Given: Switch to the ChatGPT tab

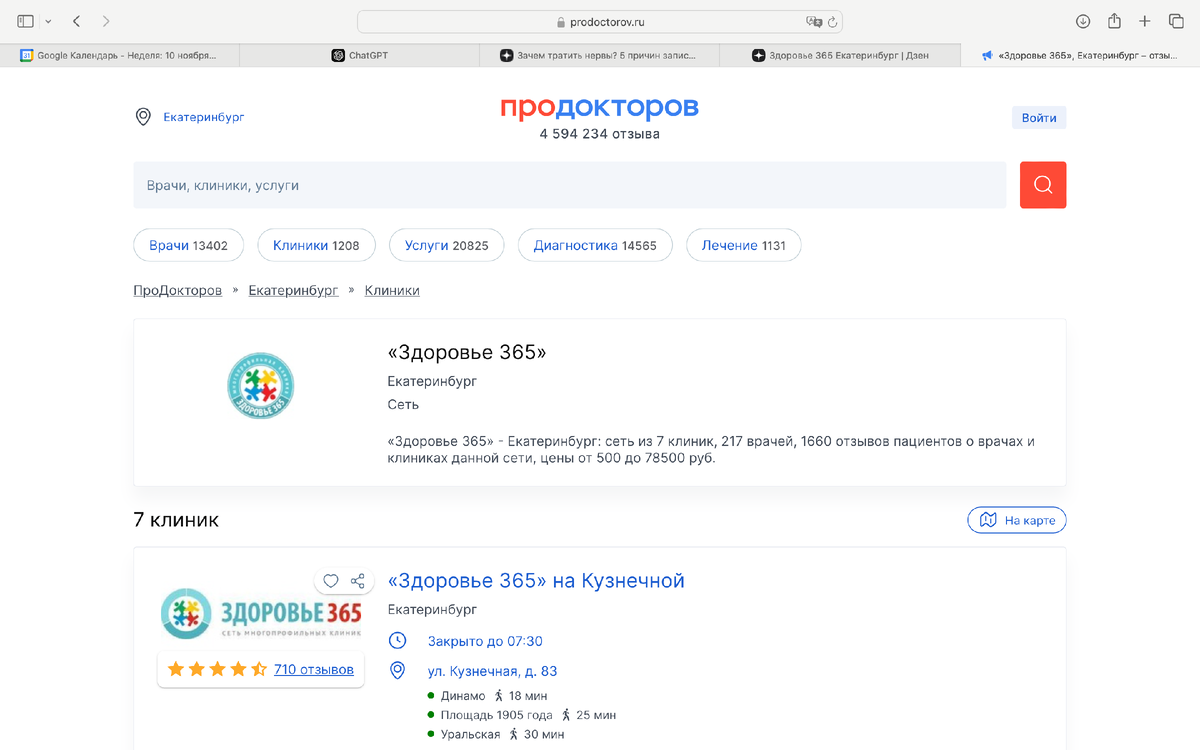Looking at the screenshot, I should 360,55.
